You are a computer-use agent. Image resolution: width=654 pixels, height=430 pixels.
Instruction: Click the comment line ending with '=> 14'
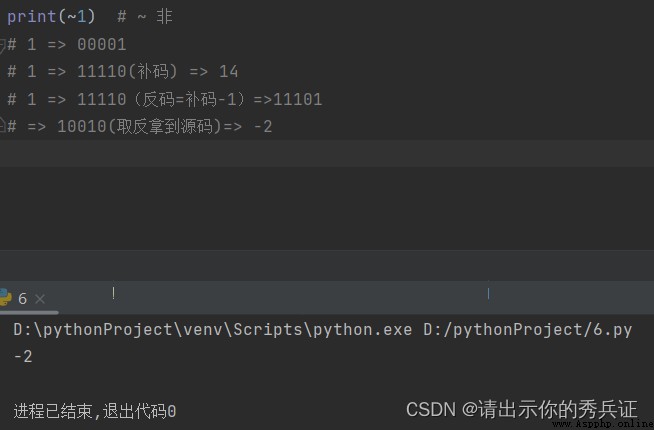click(123, 72)
